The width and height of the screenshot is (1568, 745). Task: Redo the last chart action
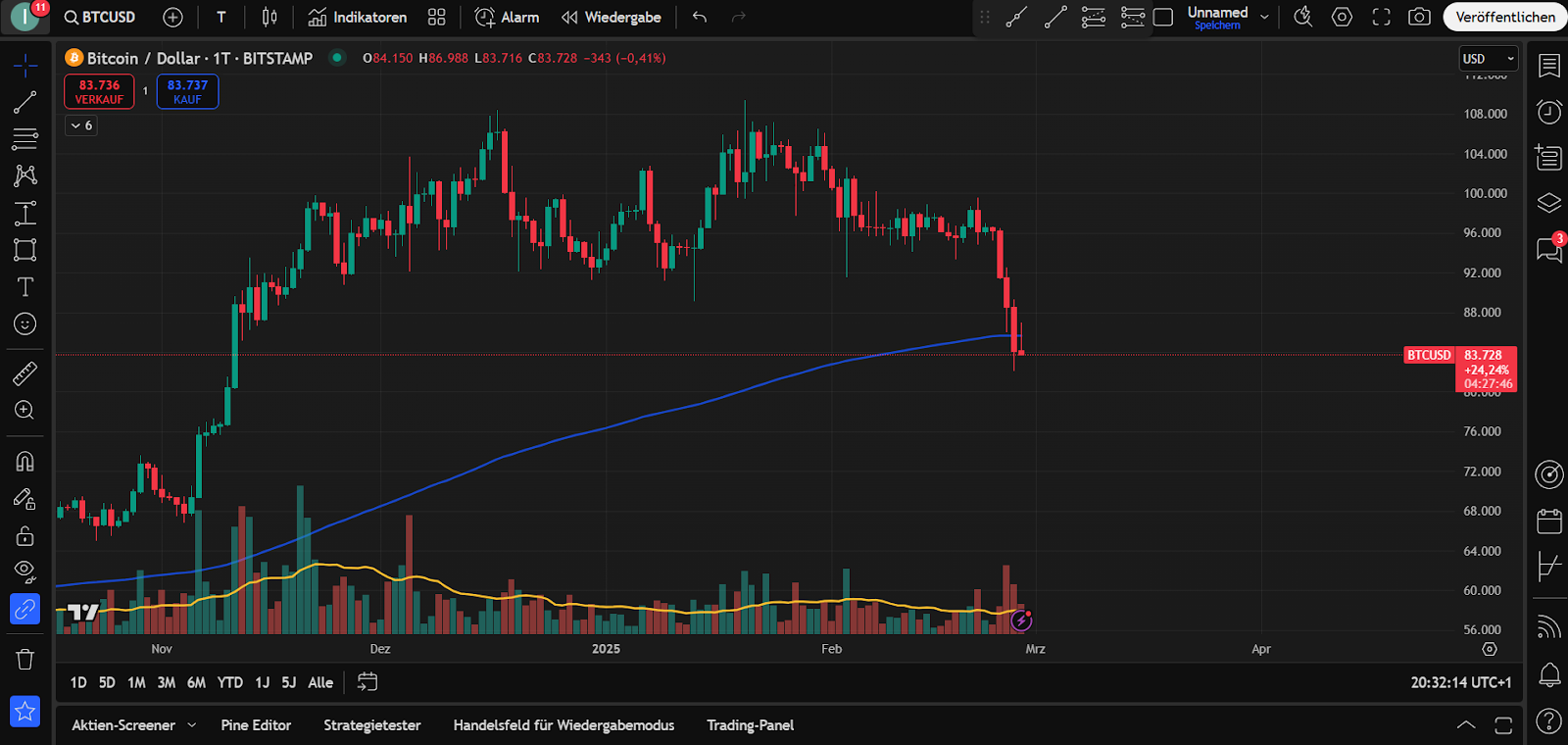[739, 17]
